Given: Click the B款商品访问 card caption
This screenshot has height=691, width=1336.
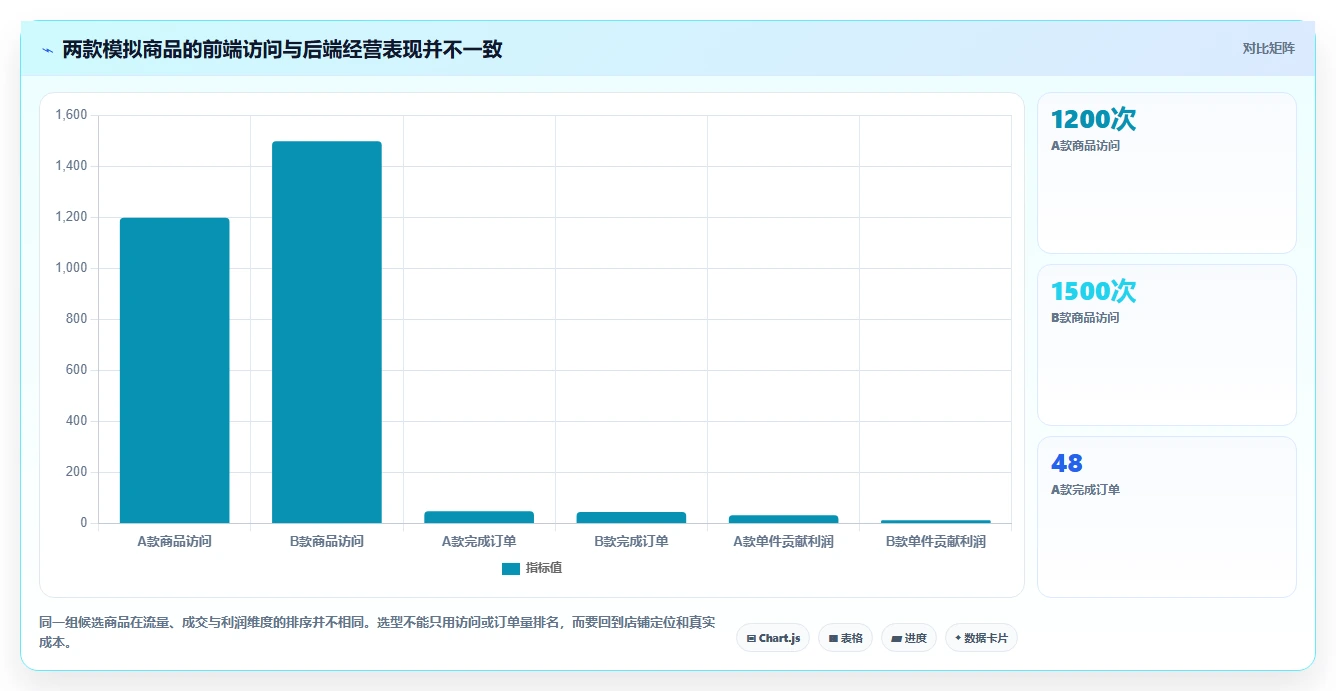Looking at the screenshot, I should [1085, 318].
